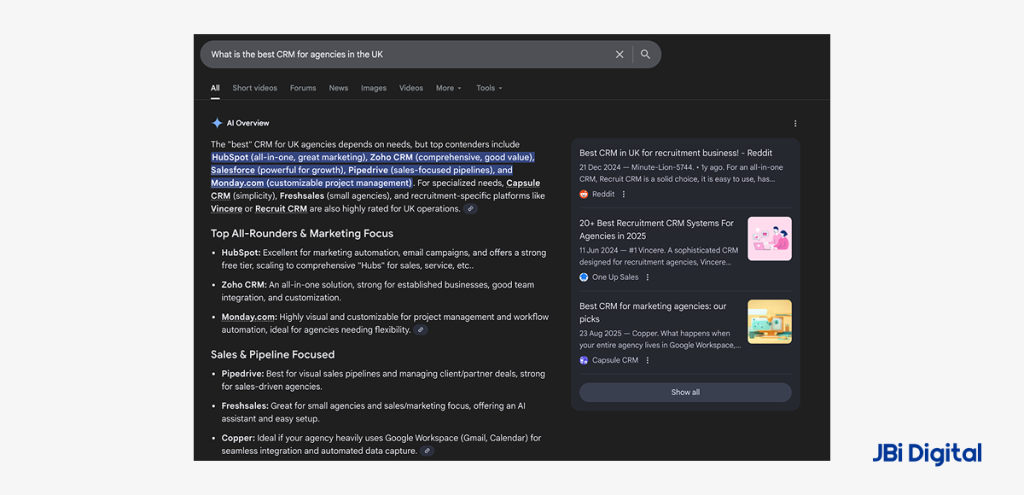Click the 'Reddit' source name text
This screenshot has height=495, width=1024.
click(603, 194)
